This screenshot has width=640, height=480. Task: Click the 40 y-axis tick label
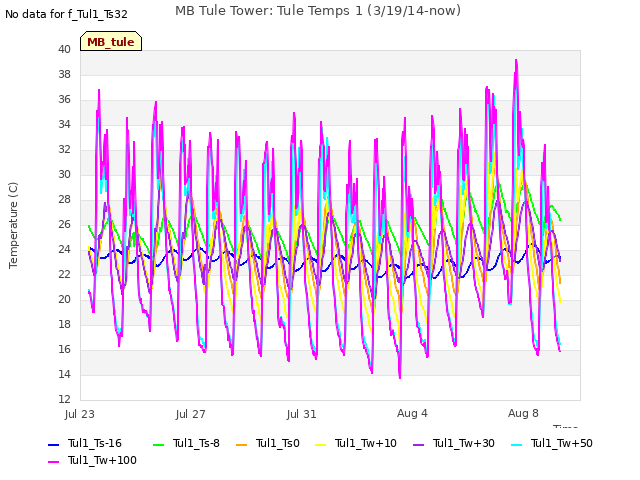click(64, 49)
